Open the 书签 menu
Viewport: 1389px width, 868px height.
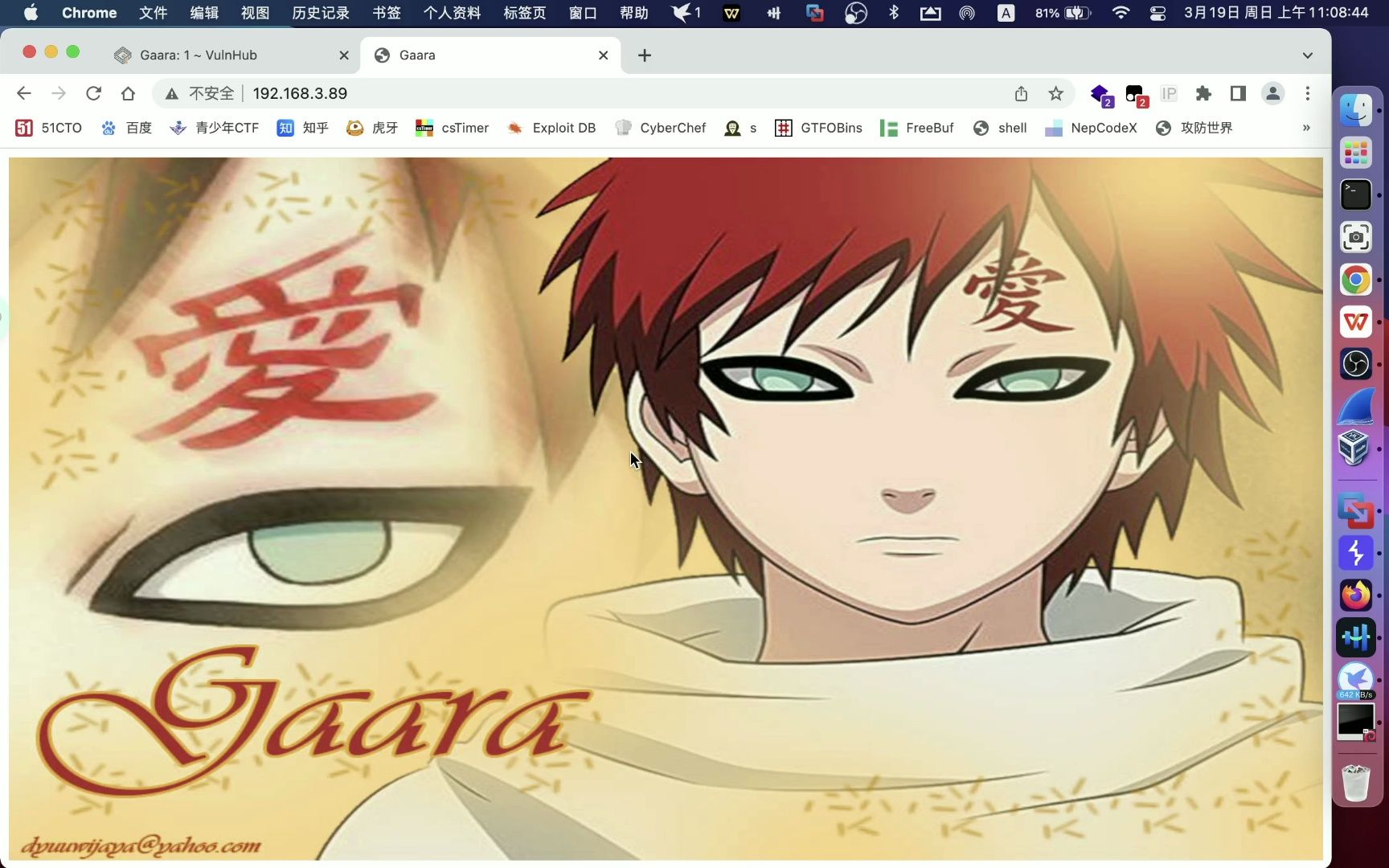click(x=387, y=13)
